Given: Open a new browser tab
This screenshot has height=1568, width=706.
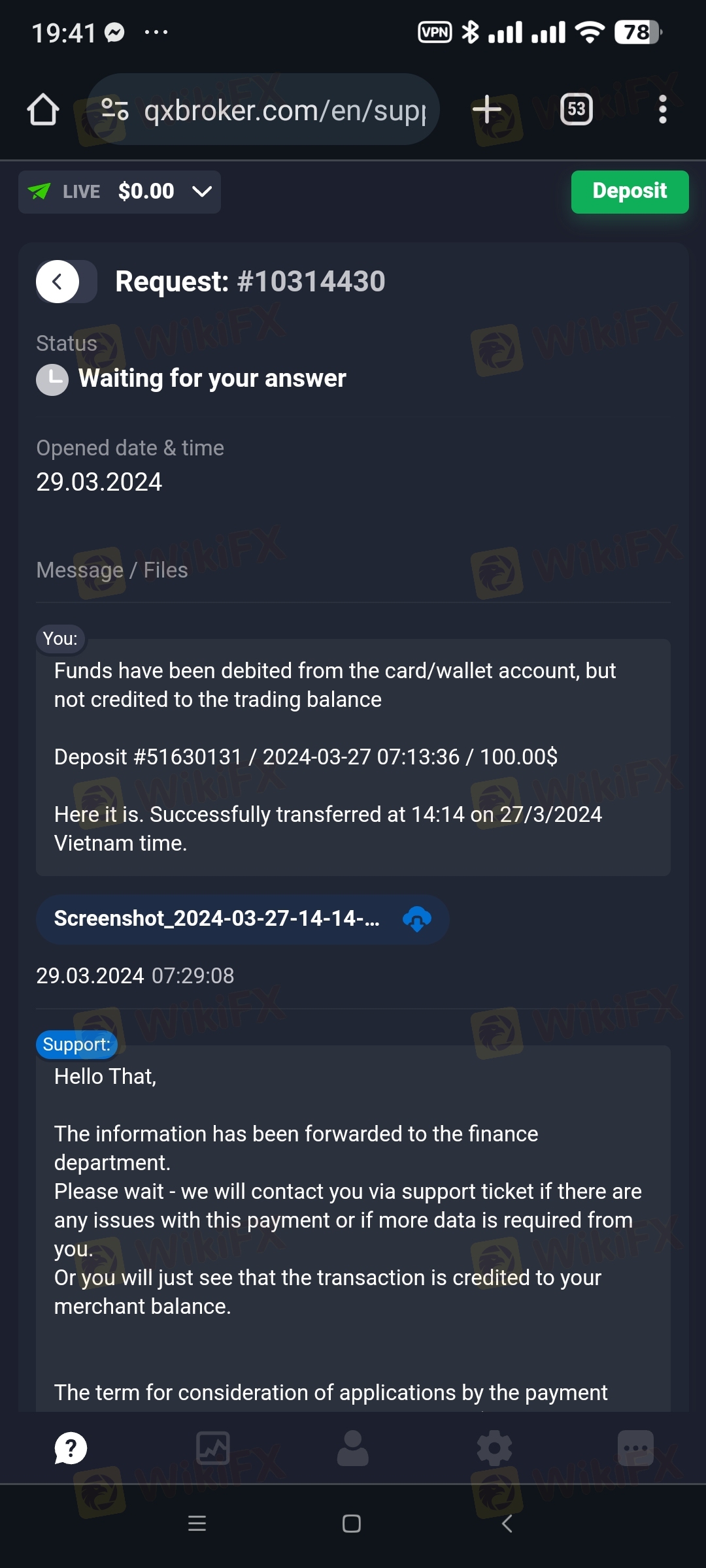Looking at the screenshot, I should pos(487,109).
